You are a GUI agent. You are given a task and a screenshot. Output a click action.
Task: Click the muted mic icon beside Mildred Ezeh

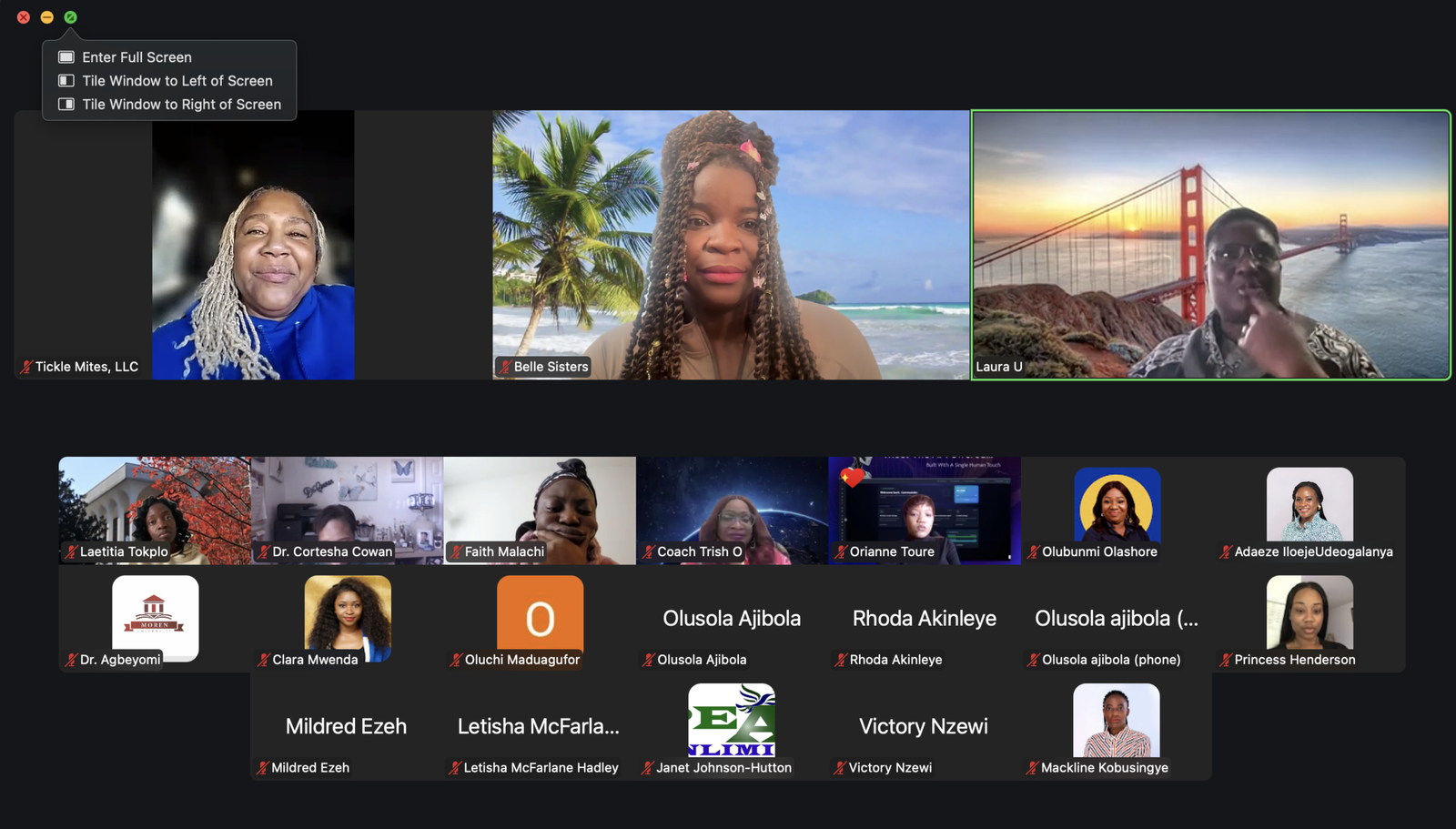262,768
